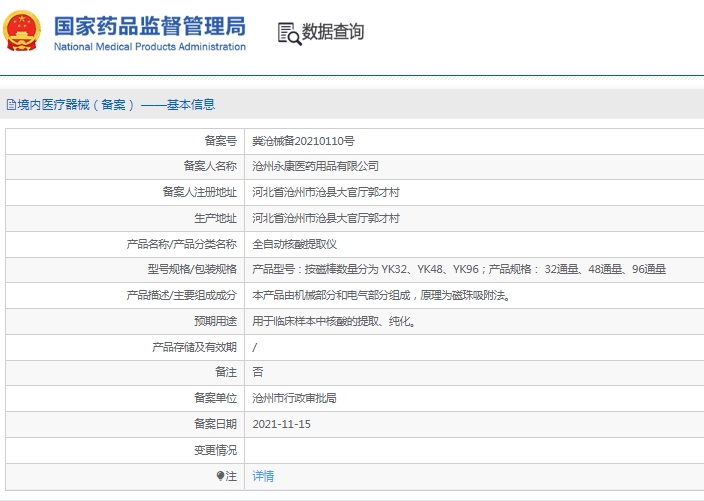Click the 备案人名称 label
Viewport: 704px width, 501px height.
point(210,167)
